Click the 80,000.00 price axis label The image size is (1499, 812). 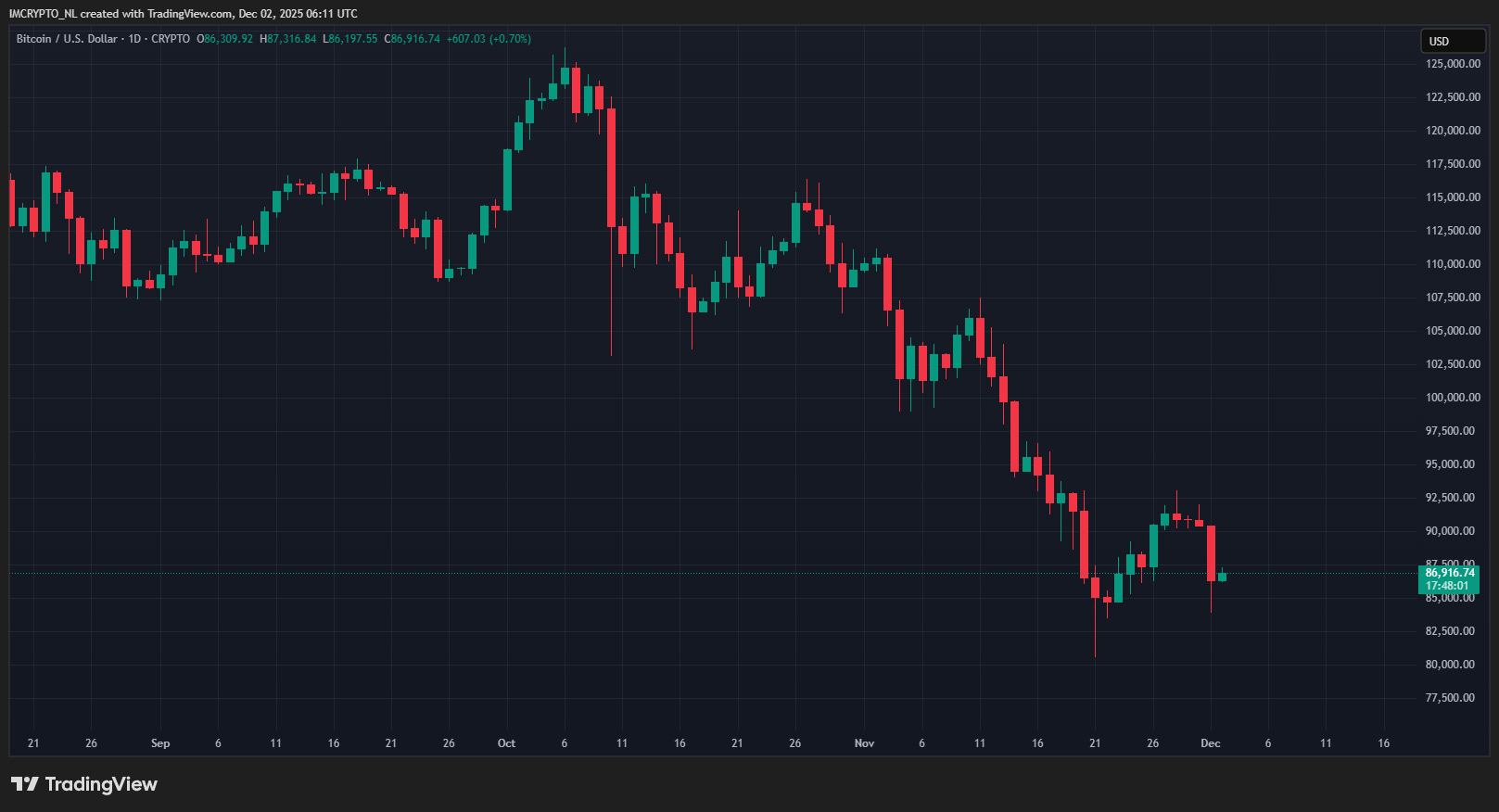coord(1450,665)
